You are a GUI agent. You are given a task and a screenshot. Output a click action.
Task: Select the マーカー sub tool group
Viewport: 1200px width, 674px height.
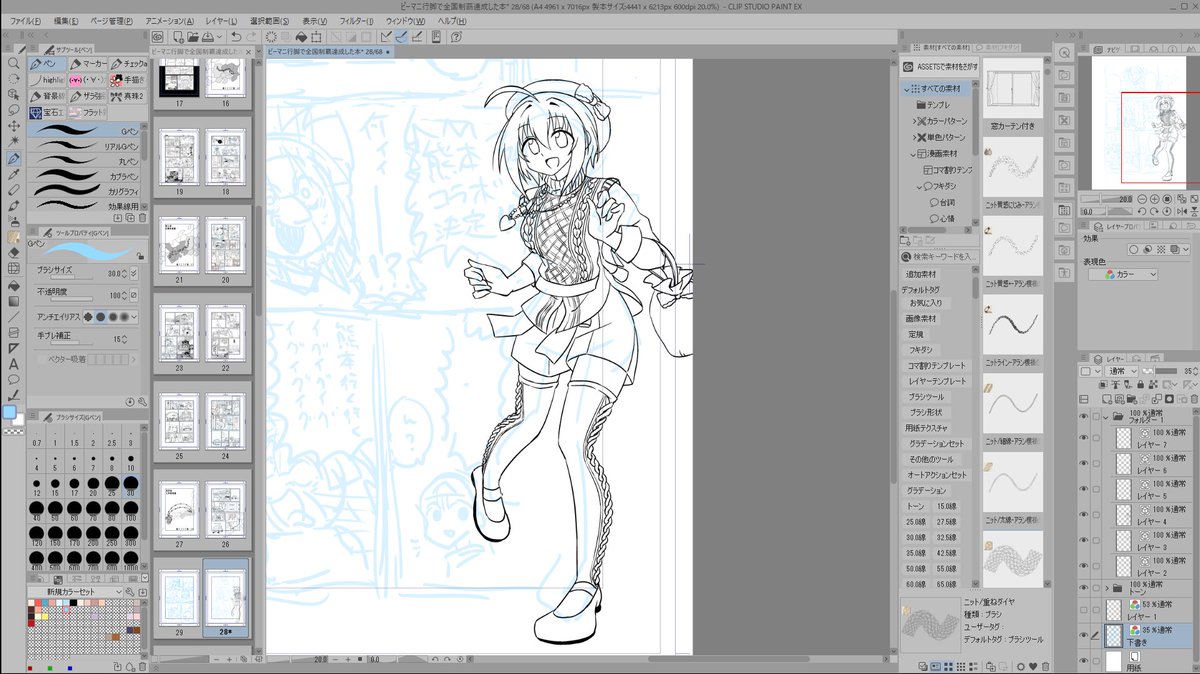(88, 64)
